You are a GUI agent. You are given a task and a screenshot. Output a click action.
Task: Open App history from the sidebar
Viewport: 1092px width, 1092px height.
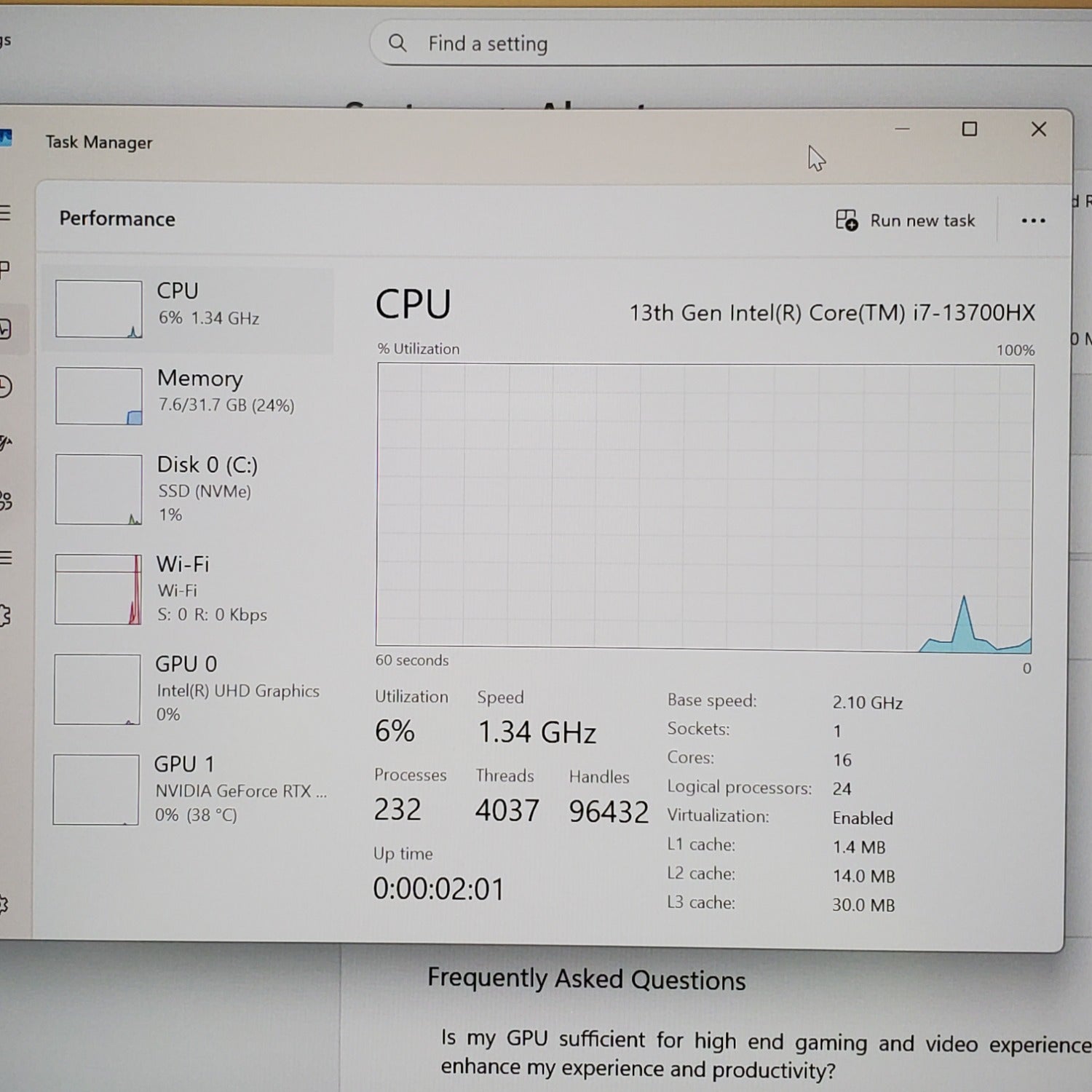point(6,387)
